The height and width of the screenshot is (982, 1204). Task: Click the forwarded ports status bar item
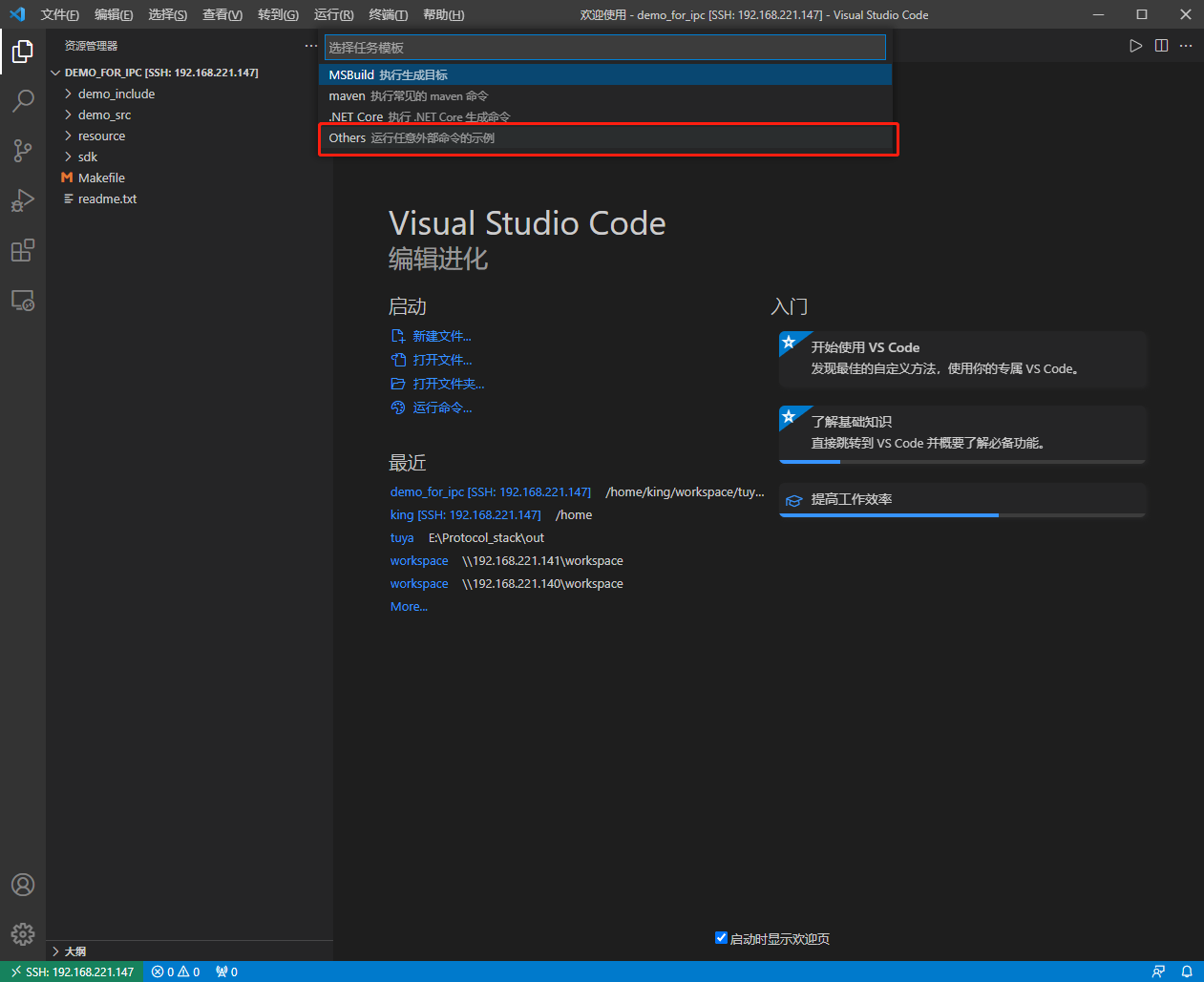coord(226,971)
